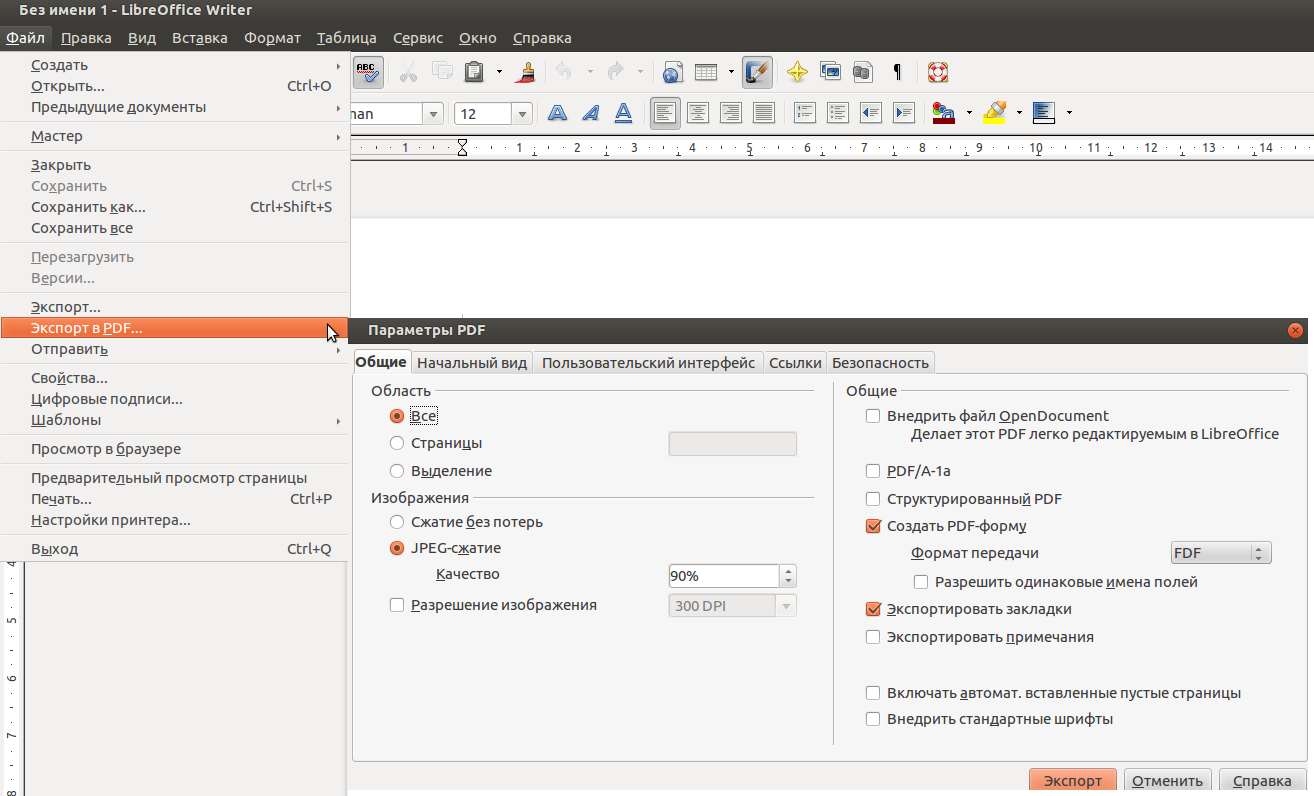Click the Insert Table icon
Screen dimensions: 1314x796
[x=706, y=71]
